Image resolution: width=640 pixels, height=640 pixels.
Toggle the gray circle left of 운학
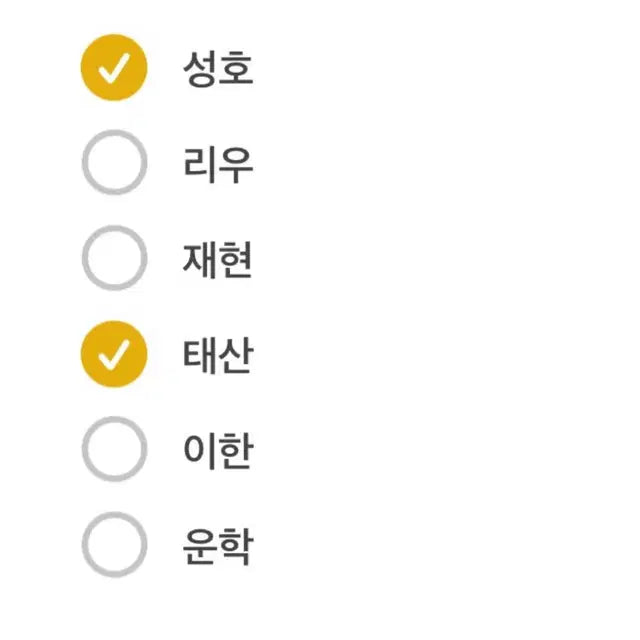click(114, 545)
